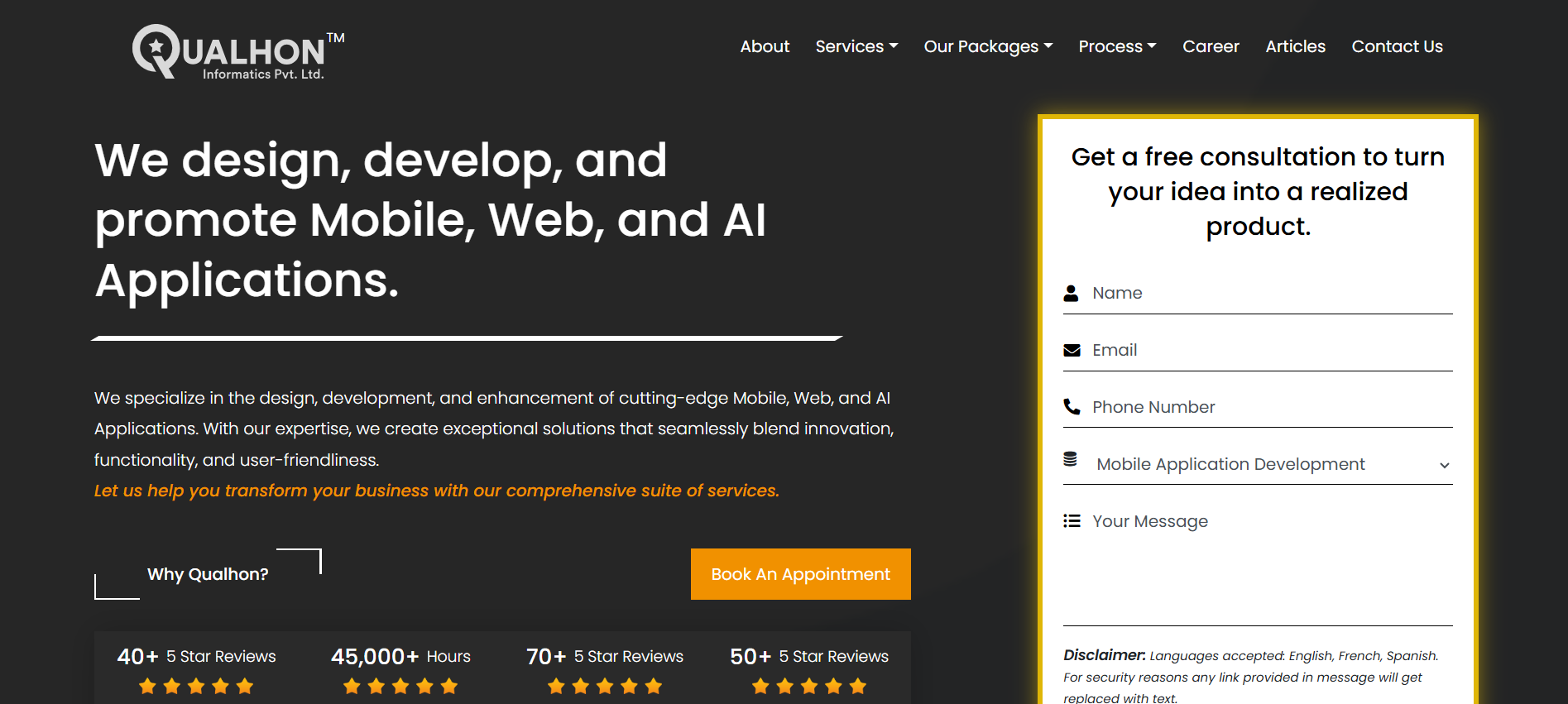Click the stars under 45,000+ Hours

[x=400, y=686]
